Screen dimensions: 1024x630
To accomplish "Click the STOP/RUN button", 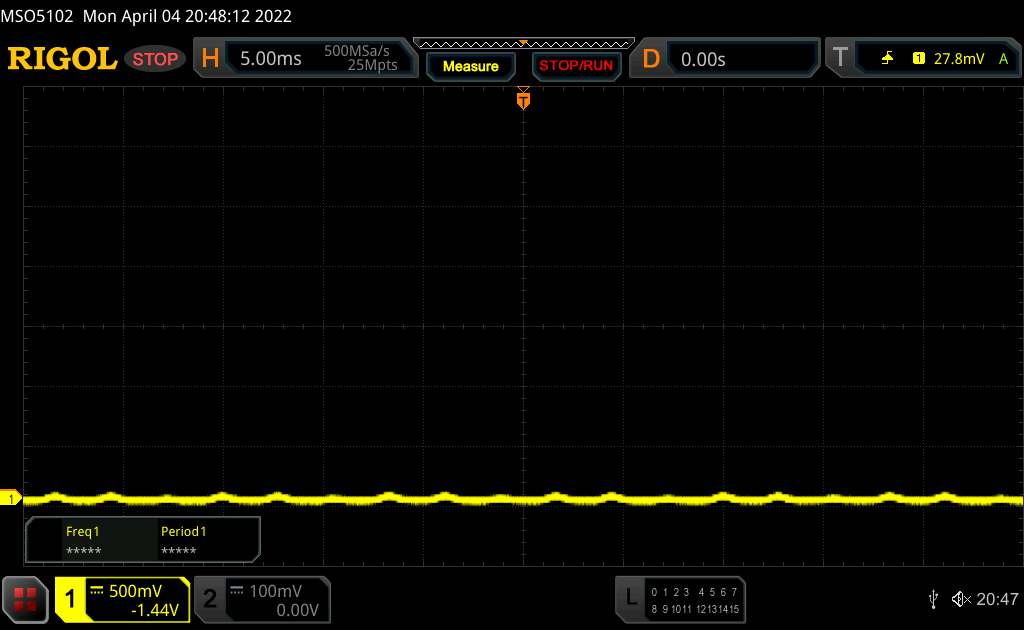I will click(576, 66).
